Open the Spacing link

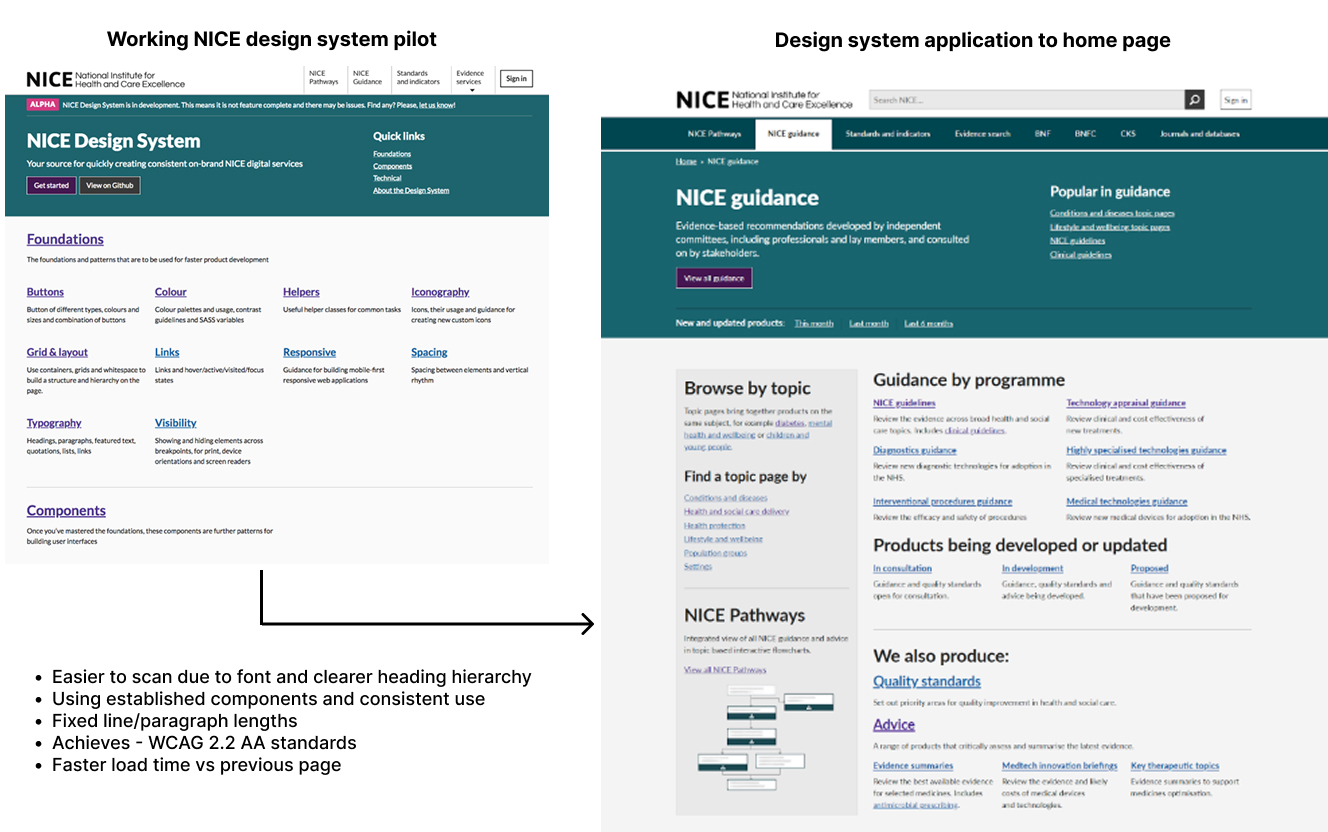429,352
